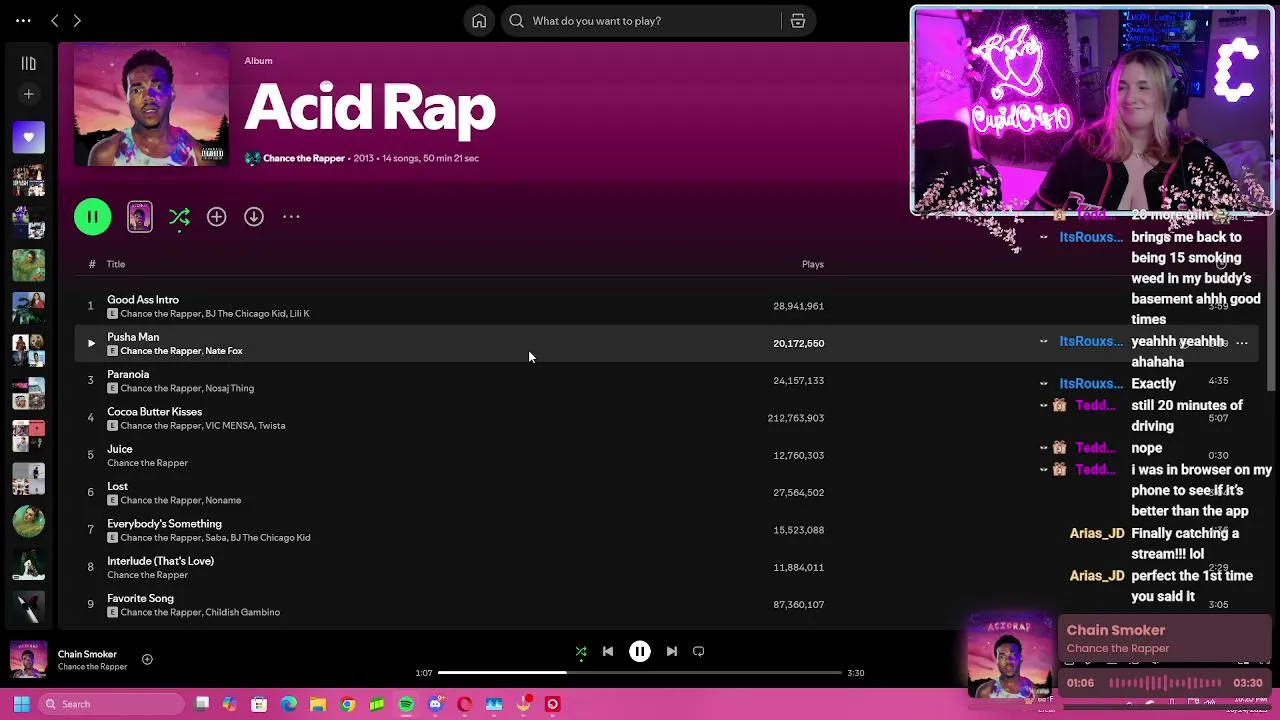Open VIC MENSA artist link
1280x720 pixels.
(229, 426)
